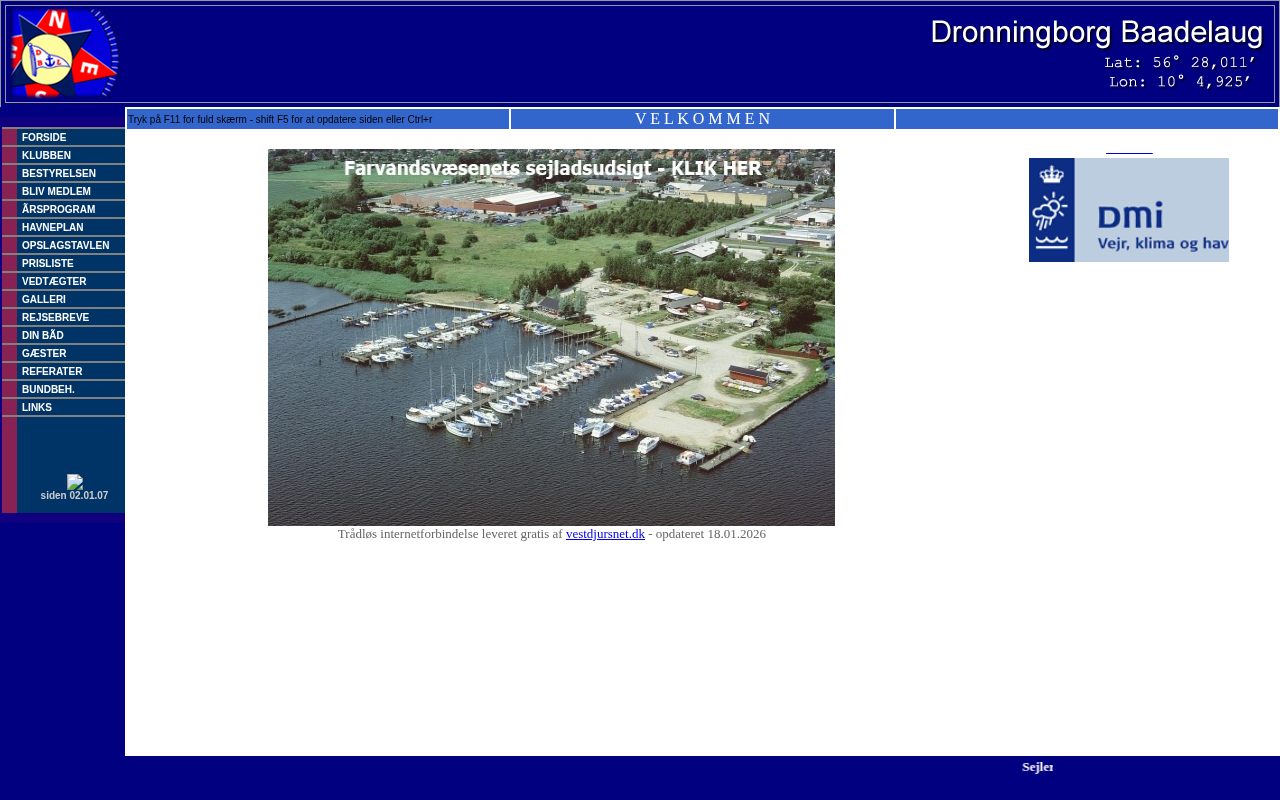View the ÅRSPROGRAM page
The height and width of the screenshot is (800, 1280).
(58, 210)
